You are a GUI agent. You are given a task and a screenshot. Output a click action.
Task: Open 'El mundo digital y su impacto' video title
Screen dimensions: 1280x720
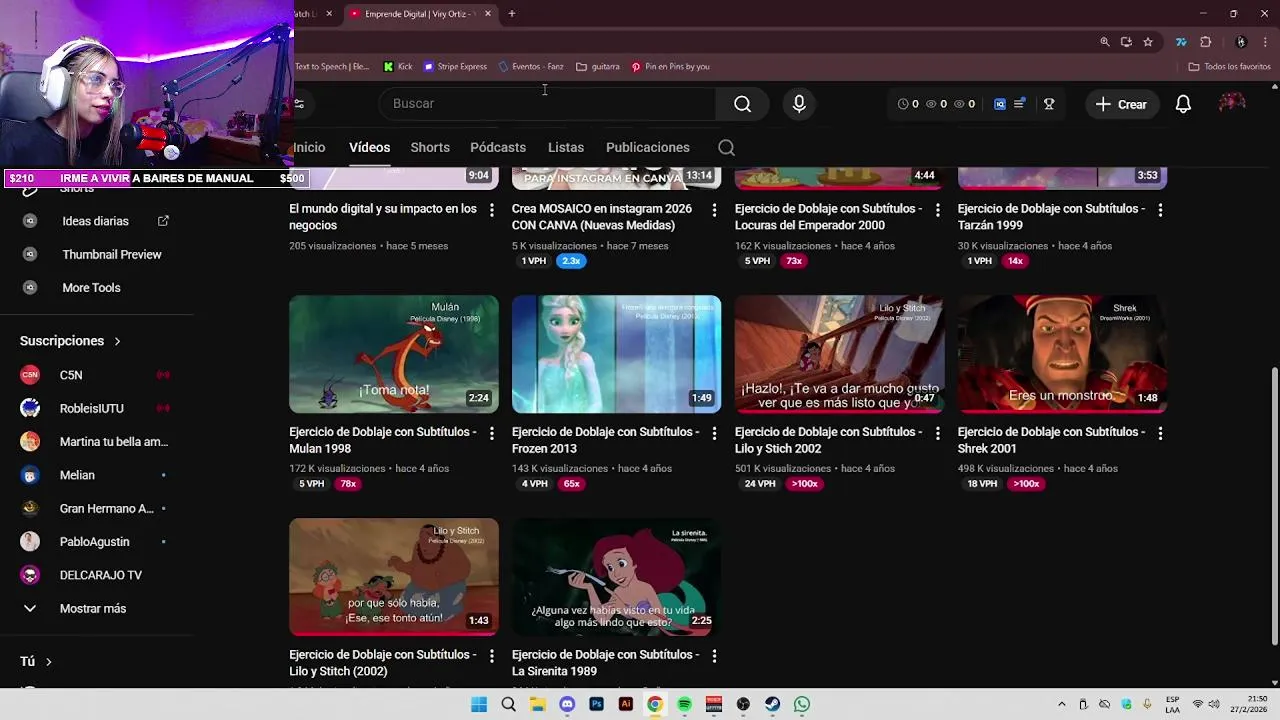[383, 217]
